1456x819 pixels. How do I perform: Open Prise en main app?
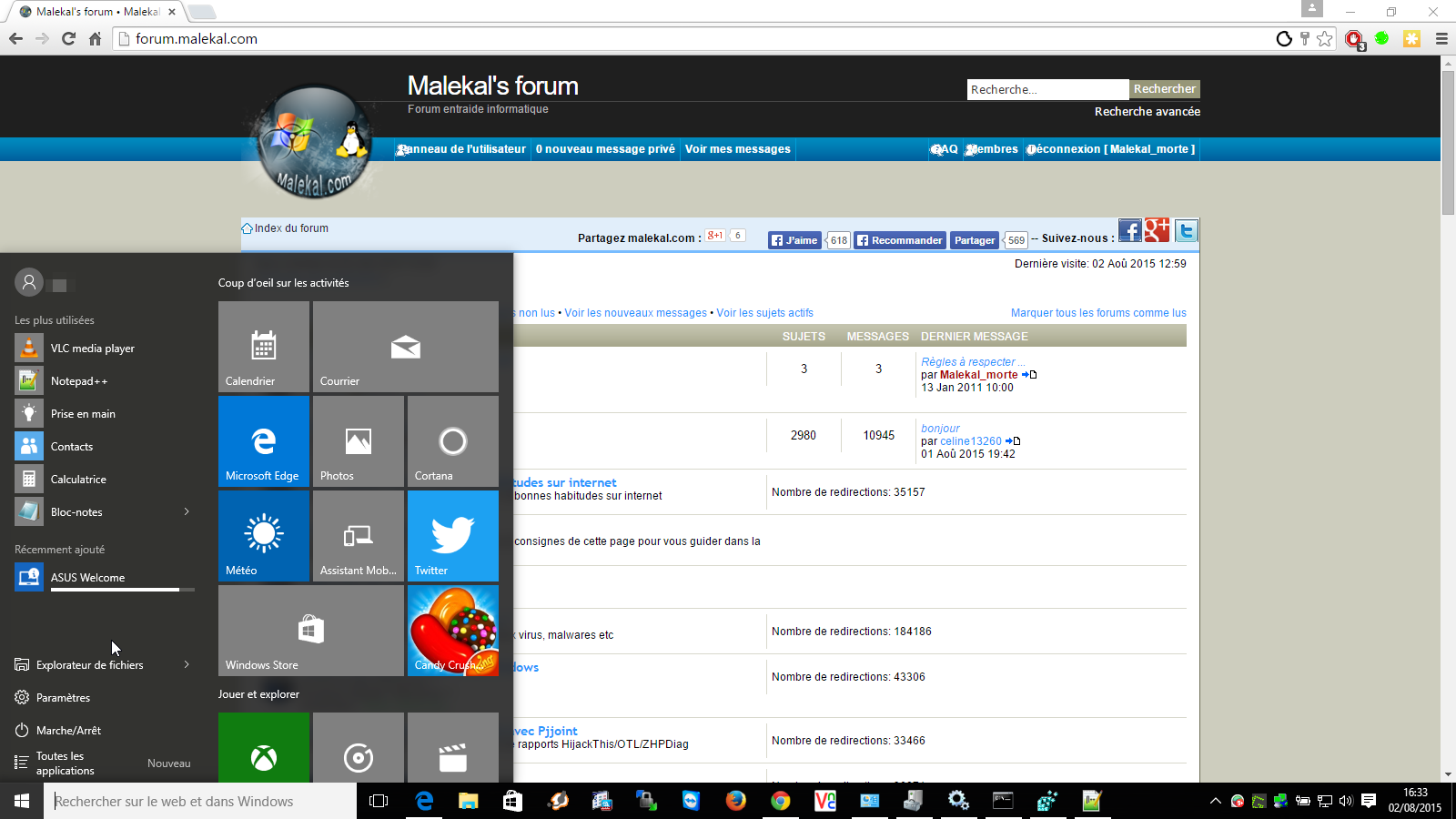click(x=105, y=414)
